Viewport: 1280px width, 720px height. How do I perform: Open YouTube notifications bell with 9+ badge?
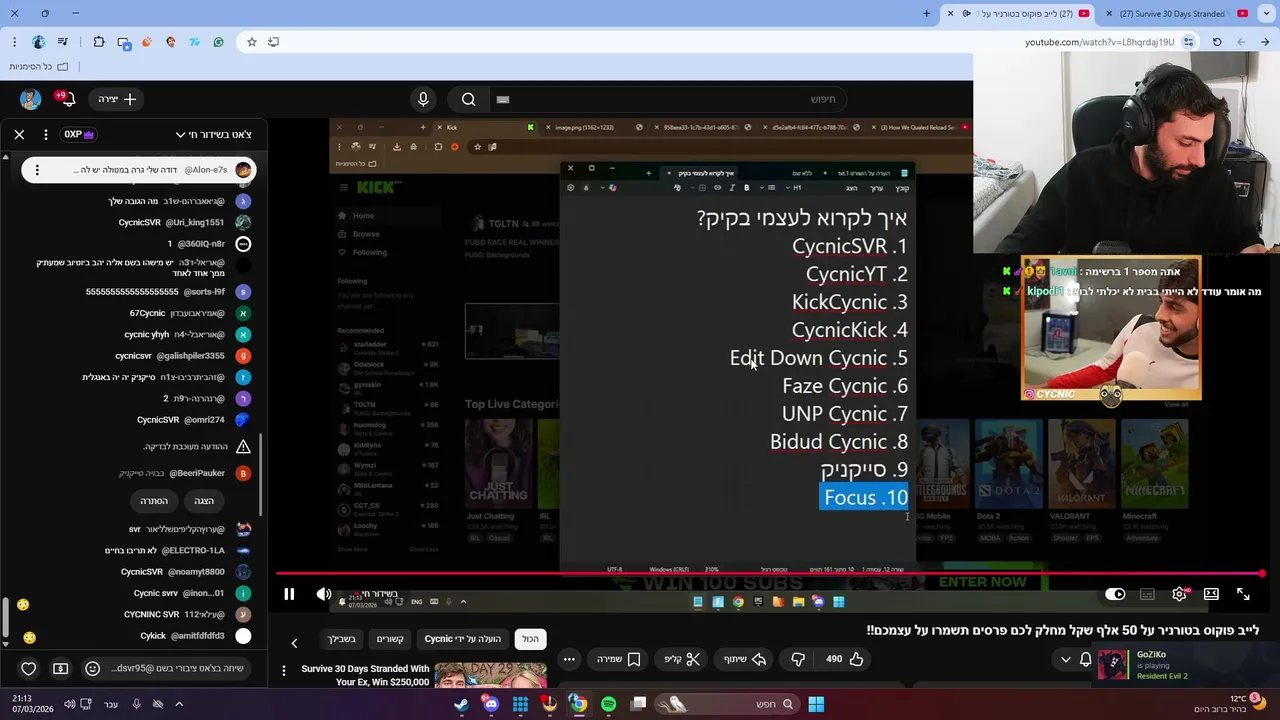pyautogui.click(x=67, y=99)
